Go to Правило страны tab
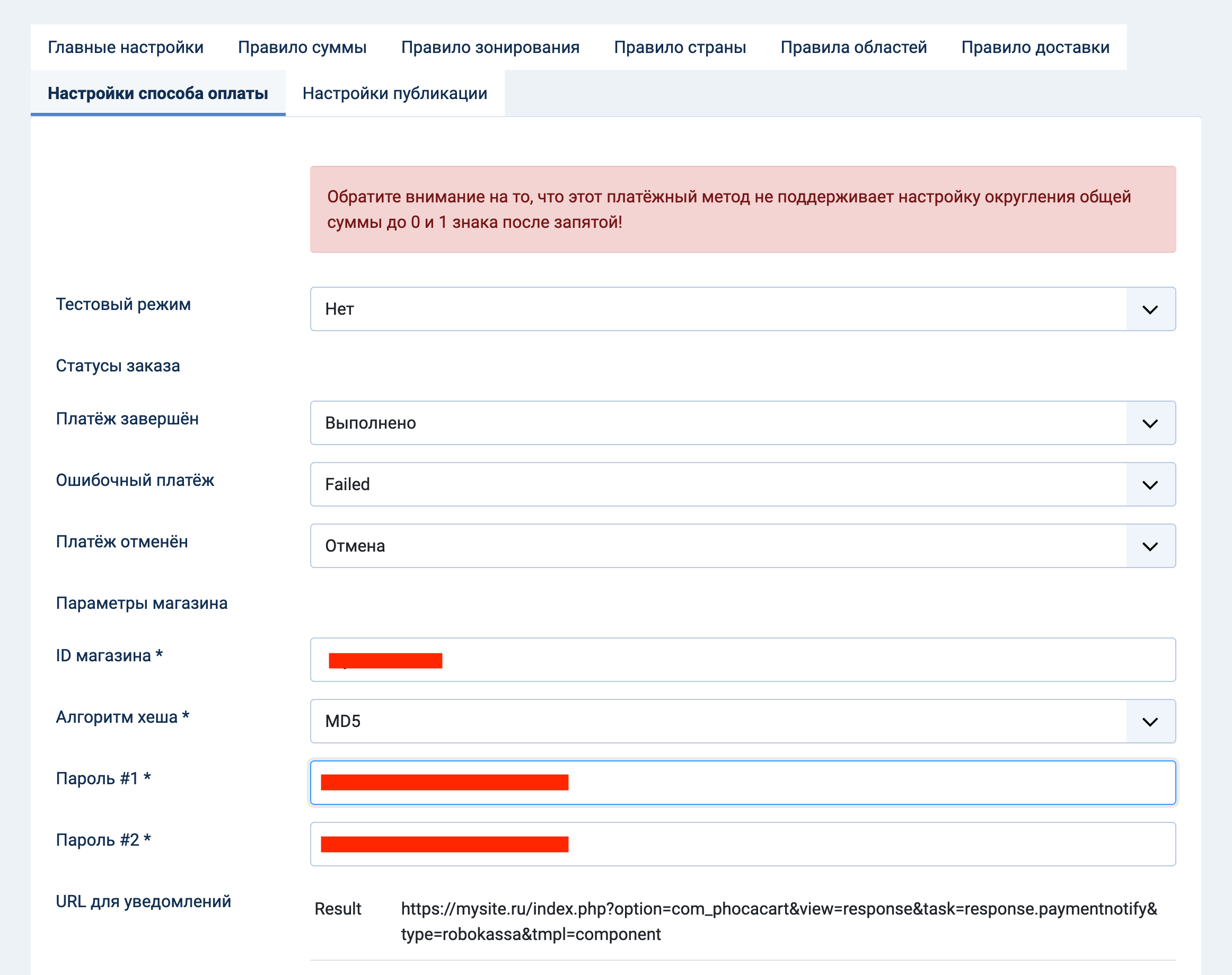 click(x=680, y=47)
